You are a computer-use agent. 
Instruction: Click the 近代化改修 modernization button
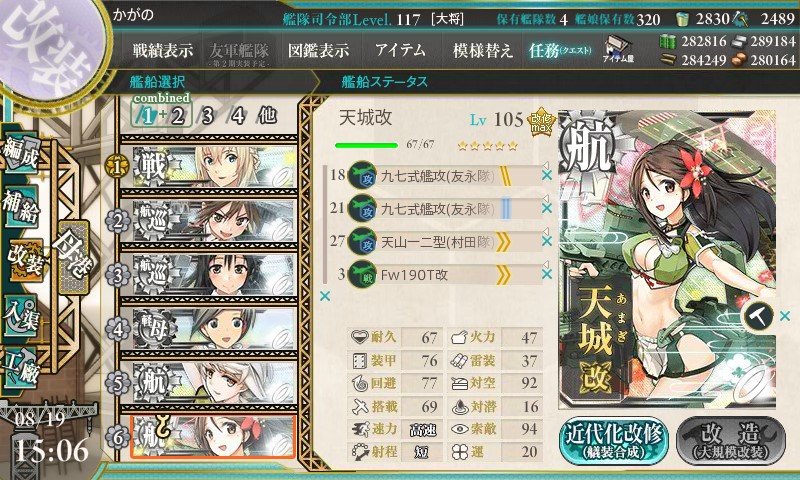(x=614, y=440)
